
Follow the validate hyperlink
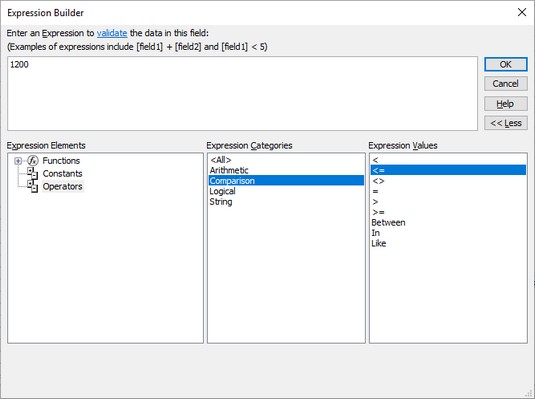tap(112, 33)
